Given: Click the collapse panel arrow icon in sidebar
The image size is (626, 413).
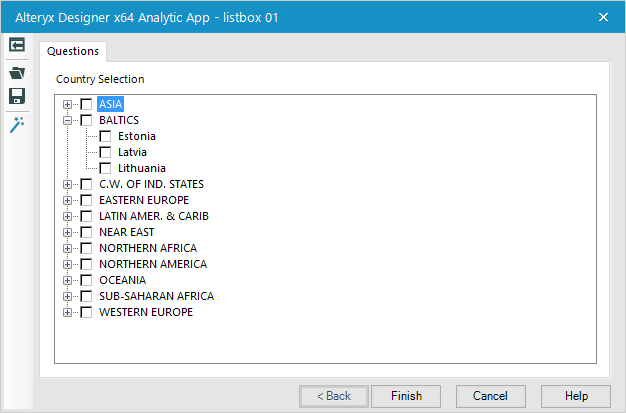Looking at the screenshot, I should 16,45.
